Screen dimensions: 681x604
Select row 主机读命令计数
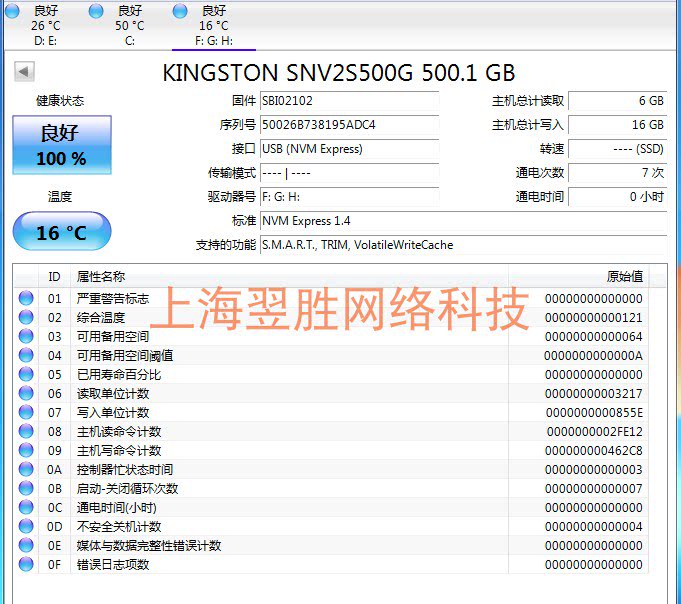[331, 431]
